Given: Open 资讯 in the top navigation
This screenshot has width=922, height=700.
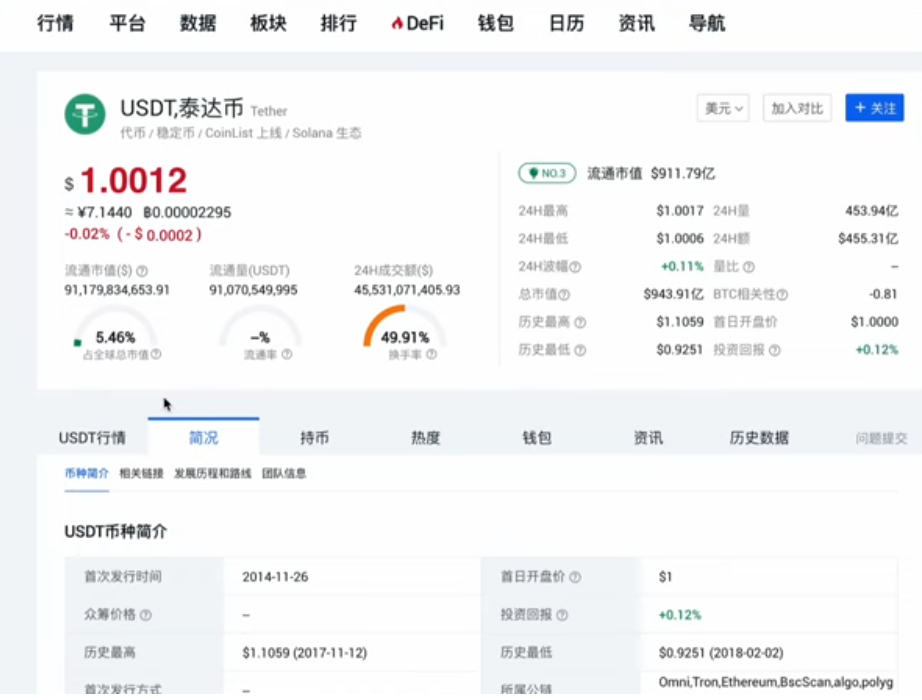Looking at the screenshot, I should tap(636, 24).
